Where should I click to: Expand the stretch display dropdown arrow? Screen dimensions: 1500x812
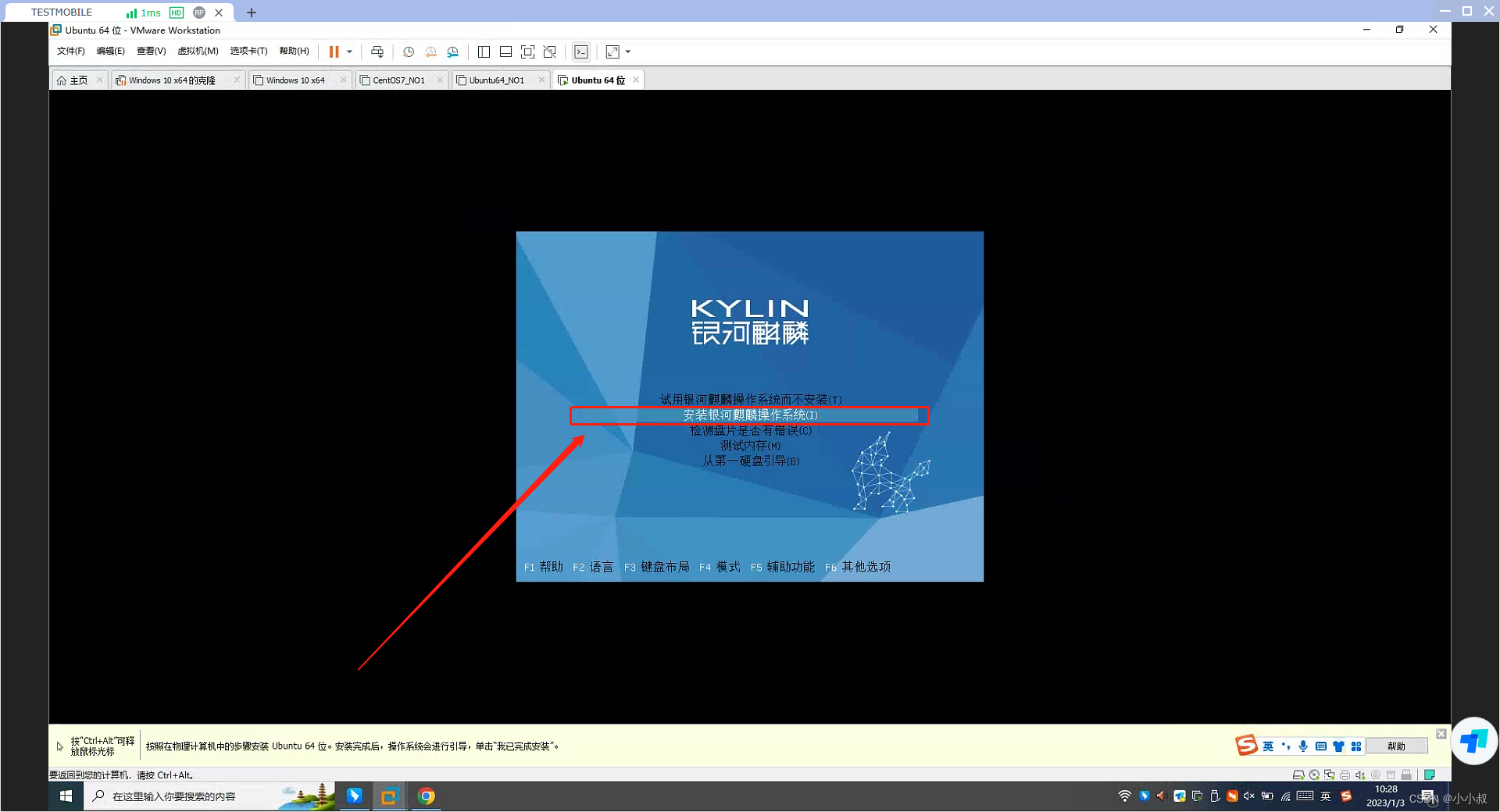[x=628, y=52]
